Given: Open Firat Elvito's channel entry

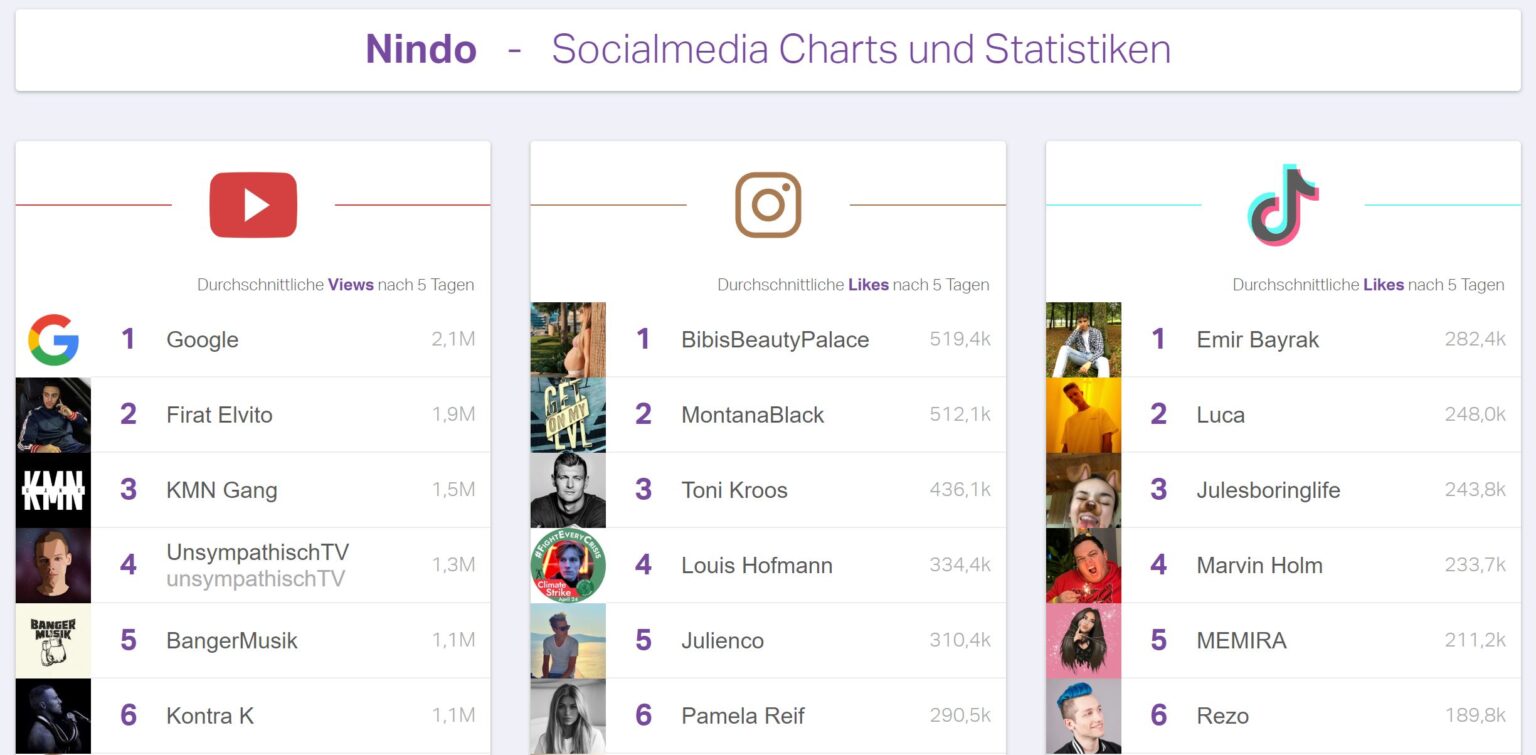Looking at the screenshot, I should pos(290,414).
